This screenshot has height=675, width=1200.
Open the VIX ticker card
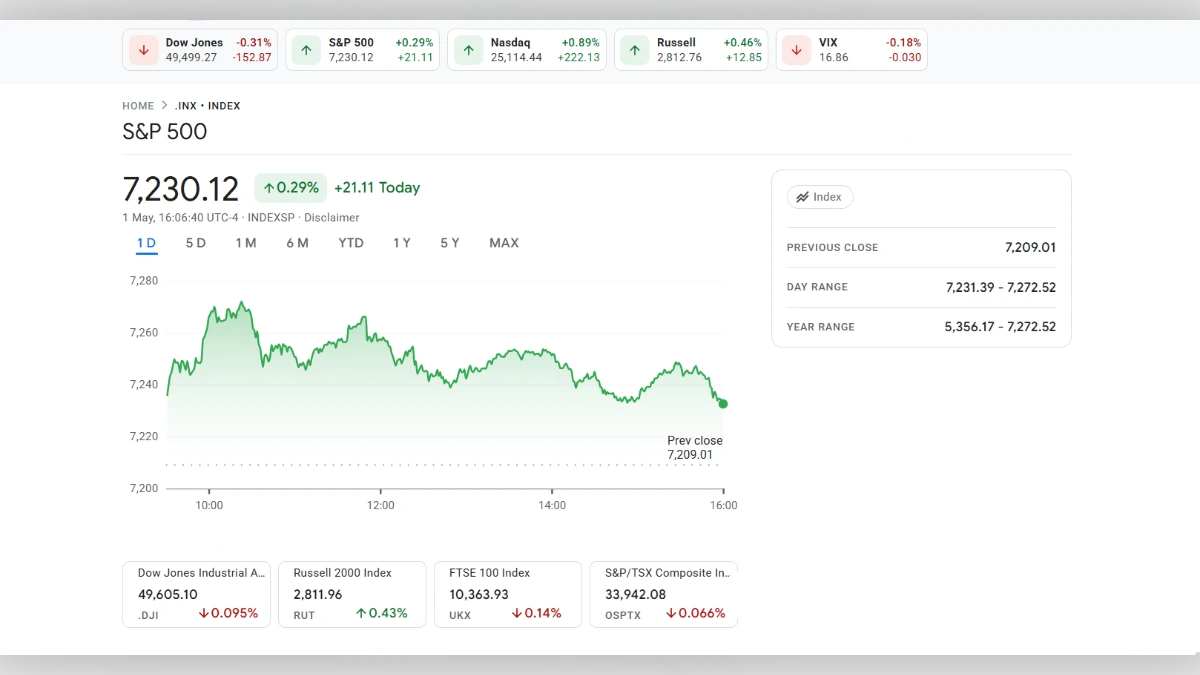click(852, 50)
